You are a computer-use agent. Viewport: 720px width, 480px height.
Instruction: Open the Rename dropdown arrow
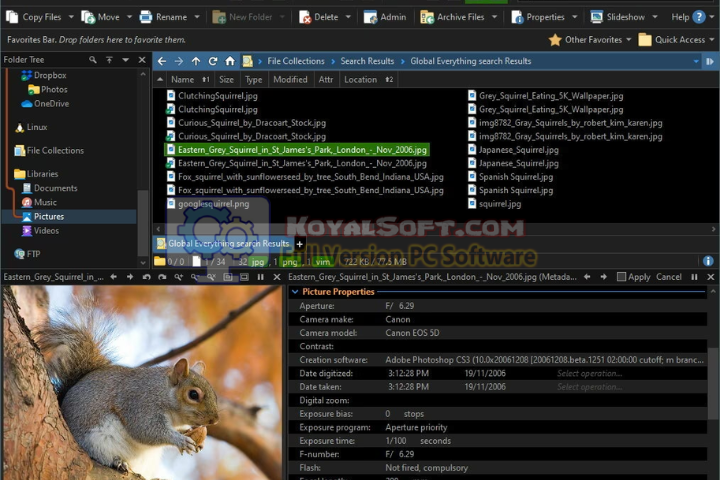(x=197, y=17)
